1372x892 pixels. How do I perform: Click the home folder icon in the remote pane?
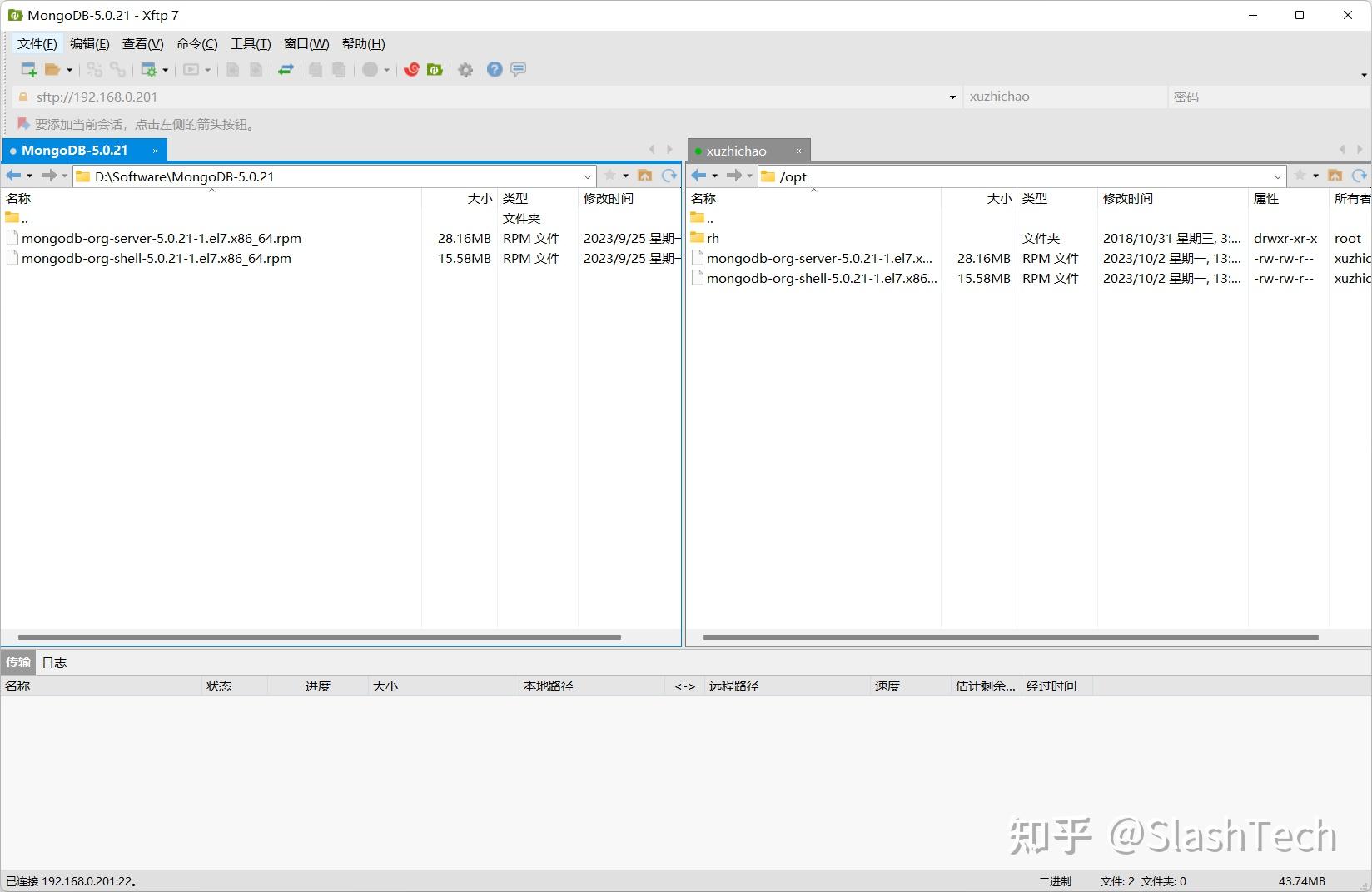click(x=1335, y=176)
